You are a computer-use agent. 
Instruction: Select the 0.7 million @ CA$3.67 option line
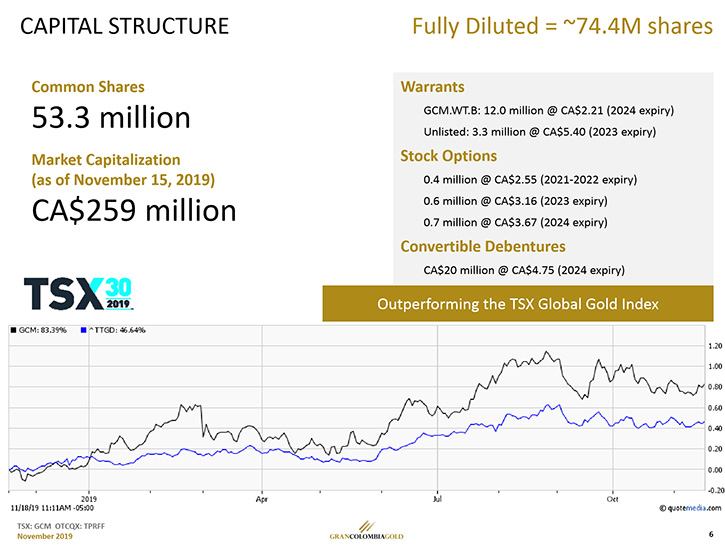(516, 222)
